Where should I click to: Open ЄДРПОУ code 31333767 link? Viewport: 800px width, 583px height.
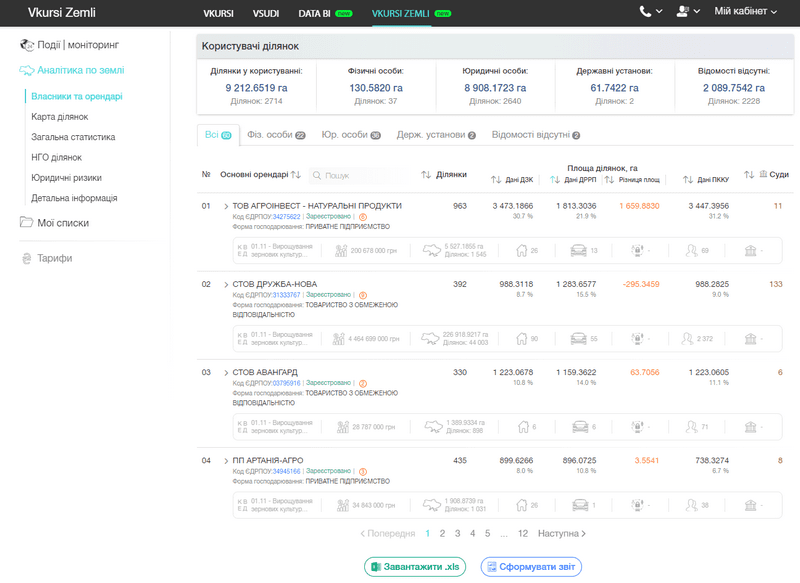click(x=287, y=295)
